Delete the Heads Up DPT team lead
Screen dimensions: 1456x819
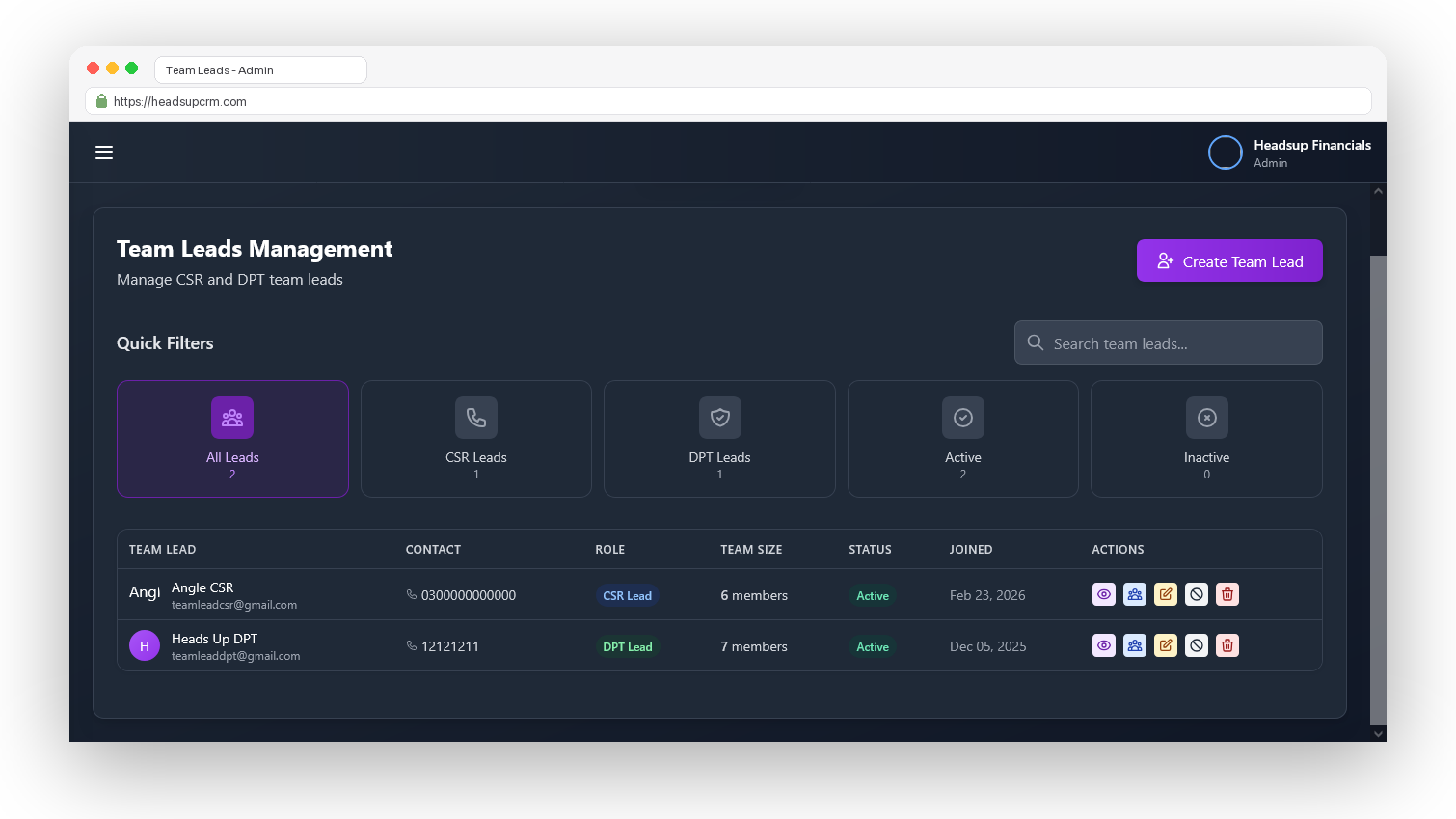1227,645
